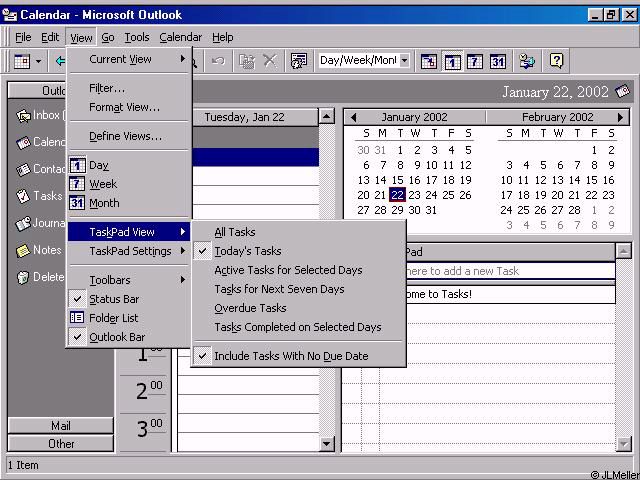640x480 pixels.
Task: Expand the TaskPad View submenu entry
Action: coord(129,232)
